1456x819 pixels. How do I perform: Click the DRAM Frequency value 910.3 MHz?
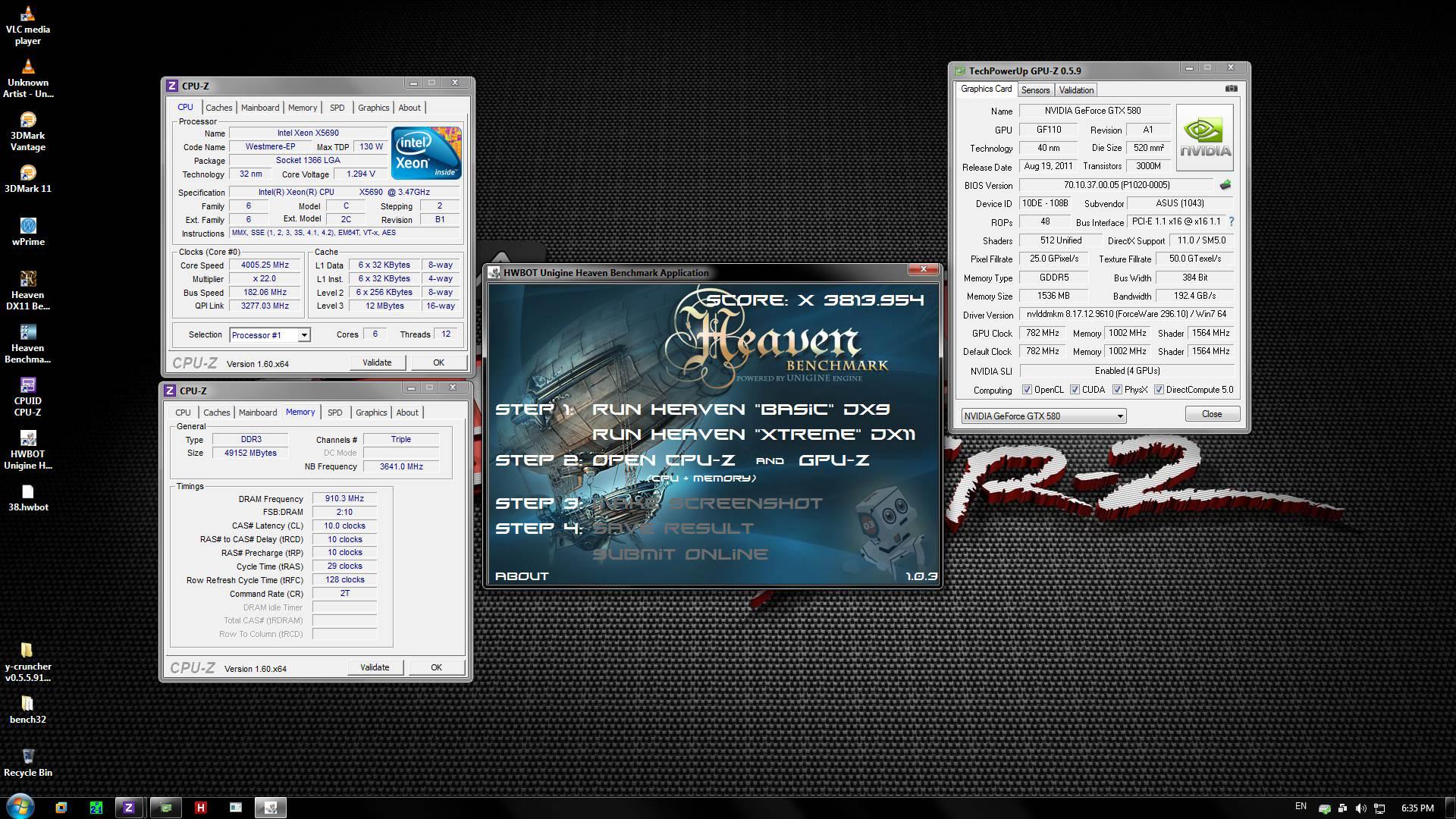344,499
